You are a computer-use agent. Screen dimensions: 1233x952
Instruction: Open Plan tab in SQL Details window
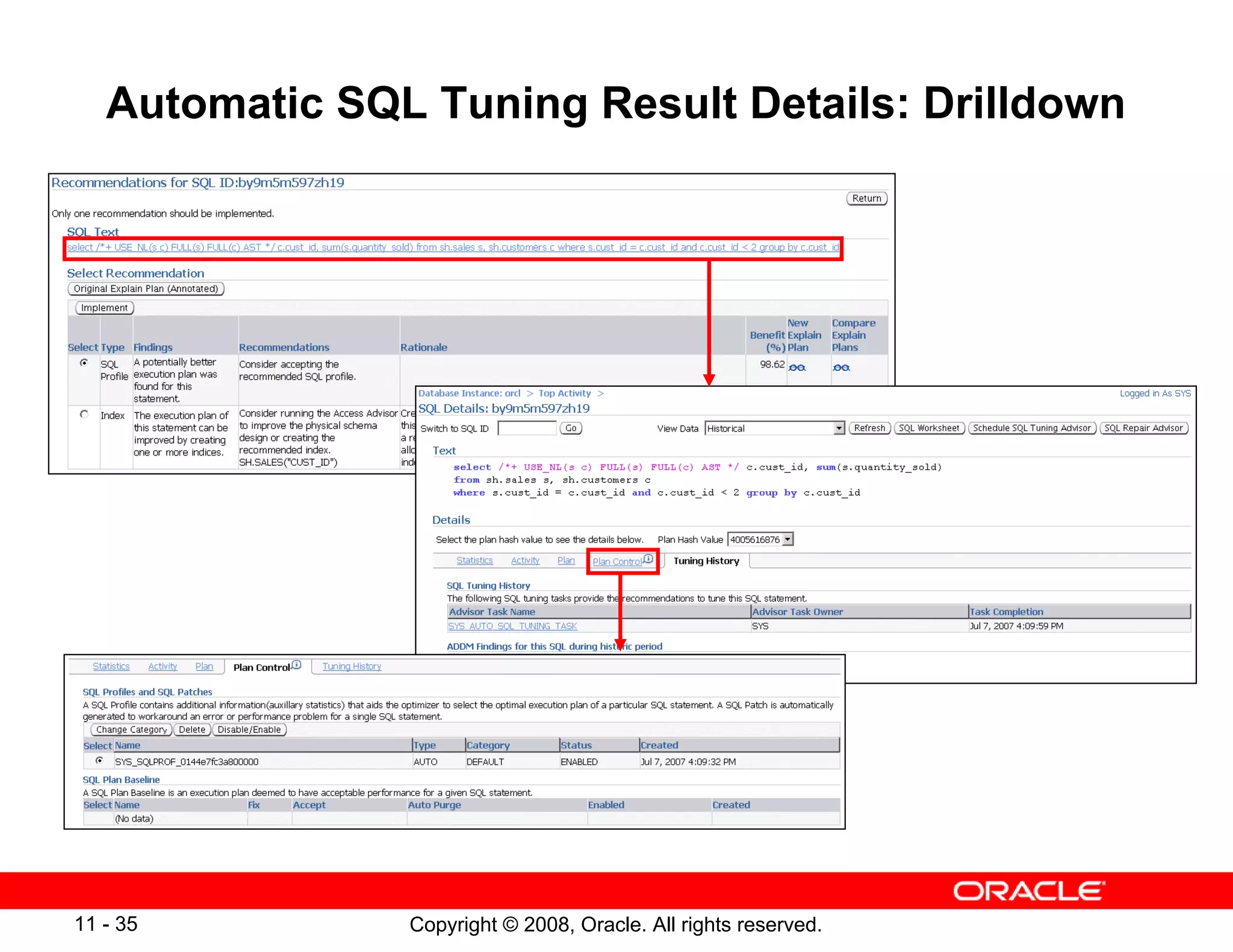pos(566,560)
